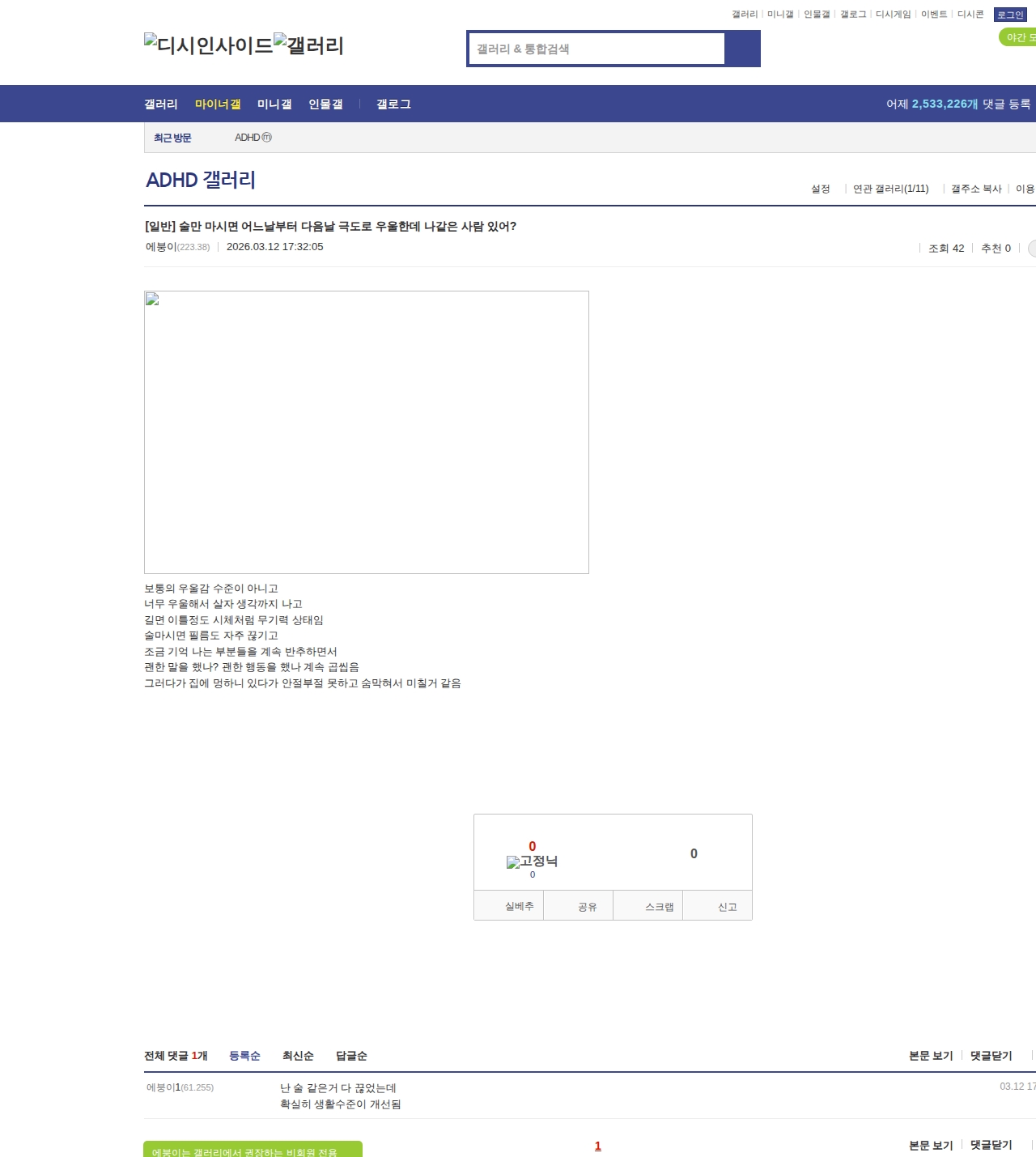Click the comment text 난 술 같은거 다 끊었는데
This screenshot has height=1157, width=1036.
[338, 1088]
